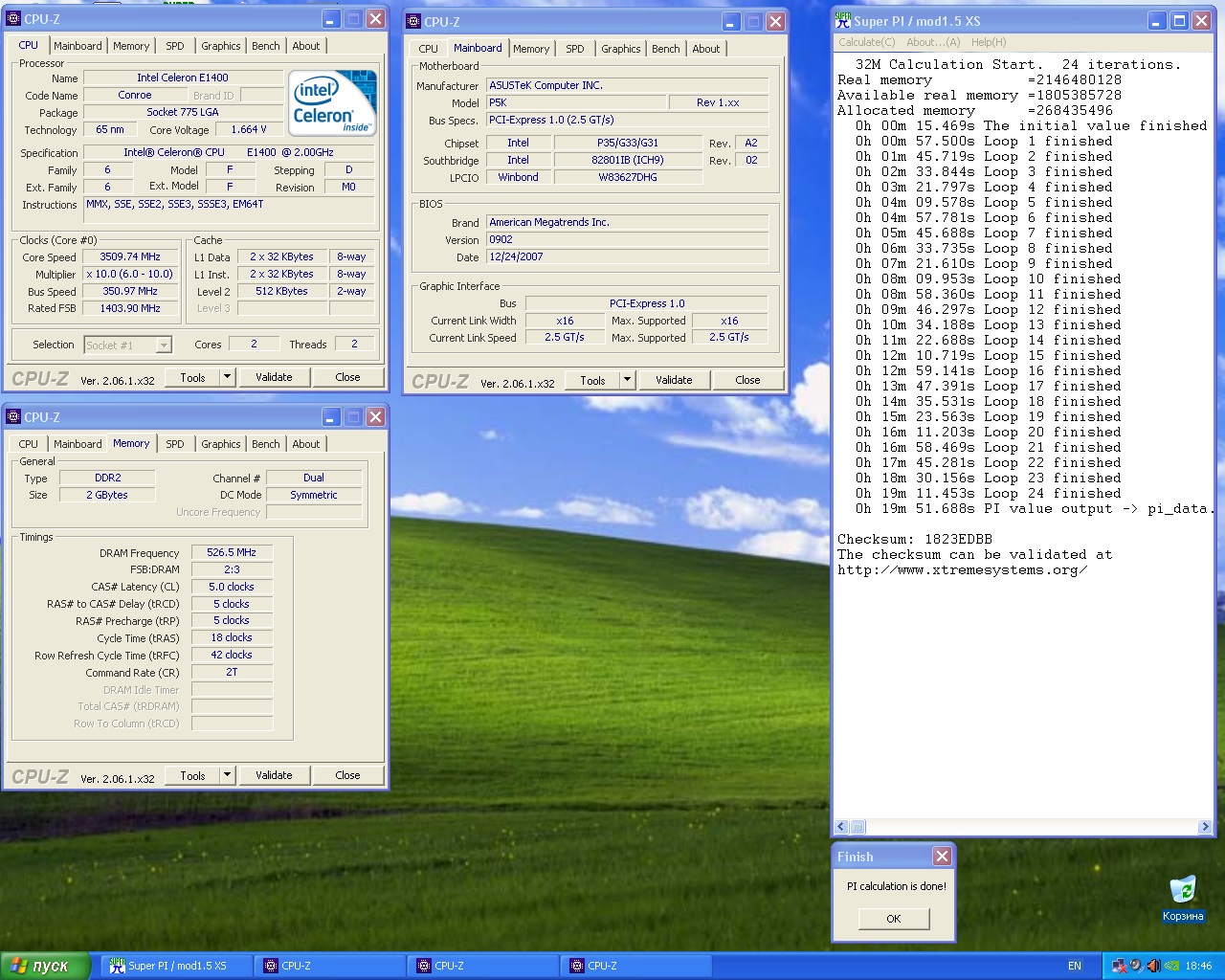Open the Windows Start (пуск) button

45,966
